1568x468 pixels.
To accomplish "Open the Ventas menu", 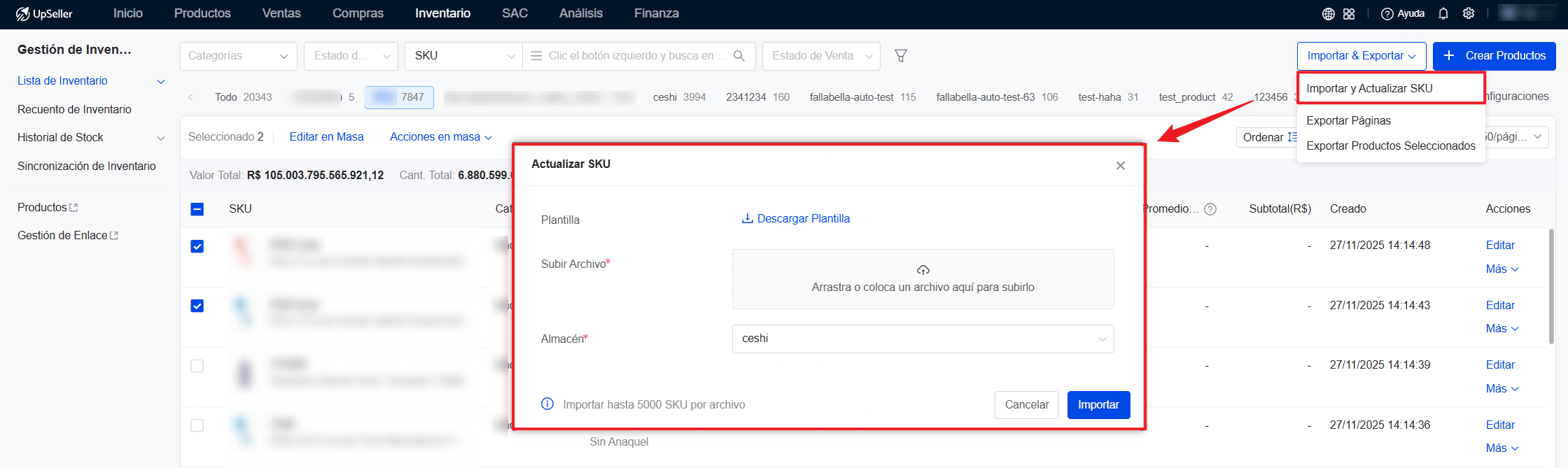I will [x=281, y=13].
